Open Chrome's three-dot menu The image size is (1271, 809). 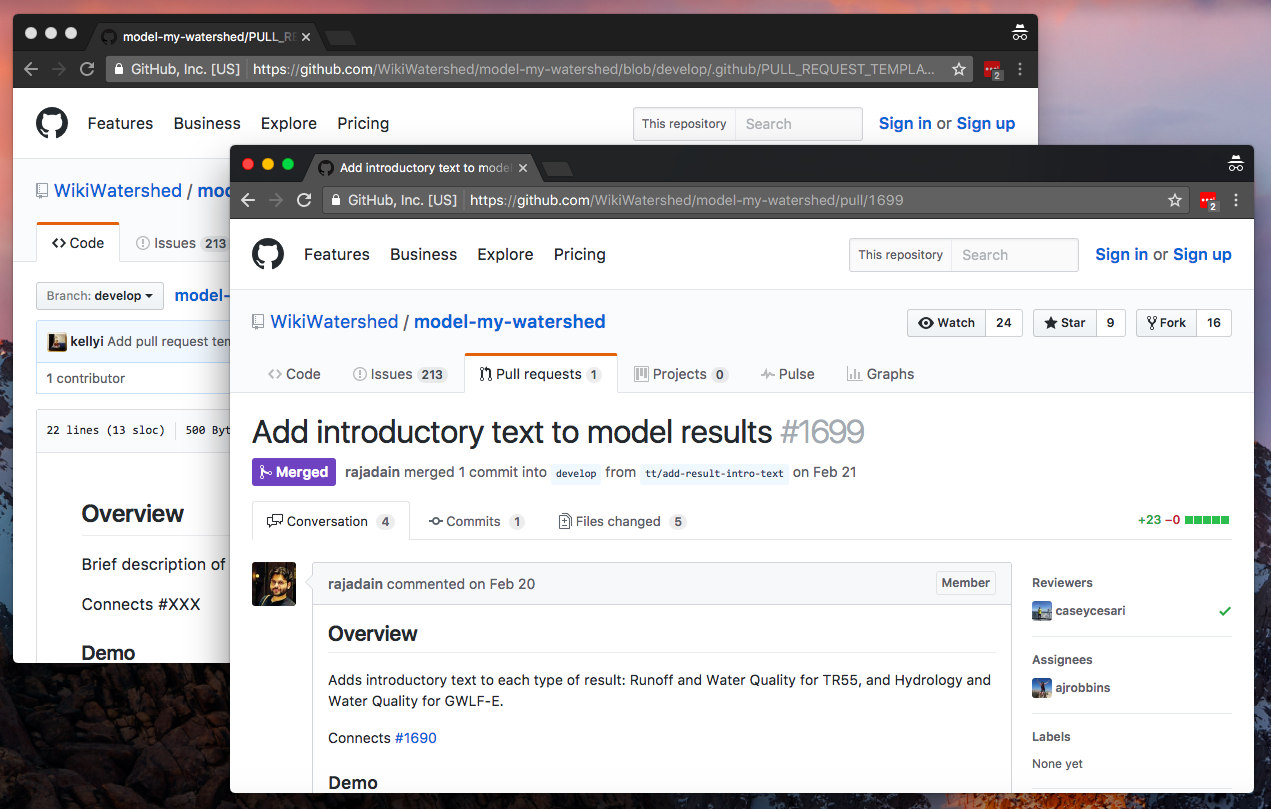click(x=1236, y=200)
